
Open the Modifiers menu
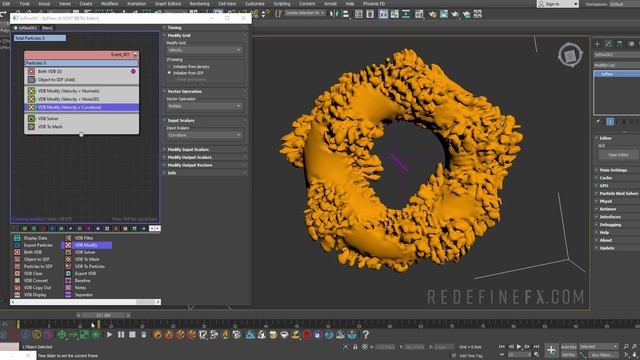point(109,4)
